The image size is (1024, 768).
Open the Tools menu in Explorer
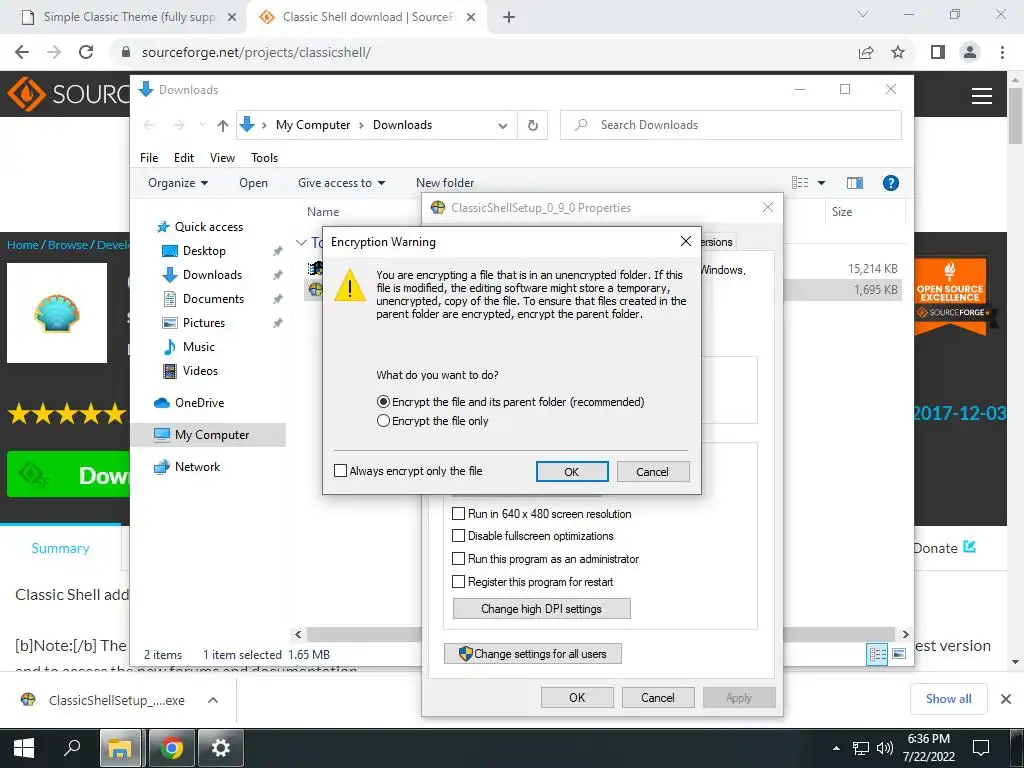264,157
